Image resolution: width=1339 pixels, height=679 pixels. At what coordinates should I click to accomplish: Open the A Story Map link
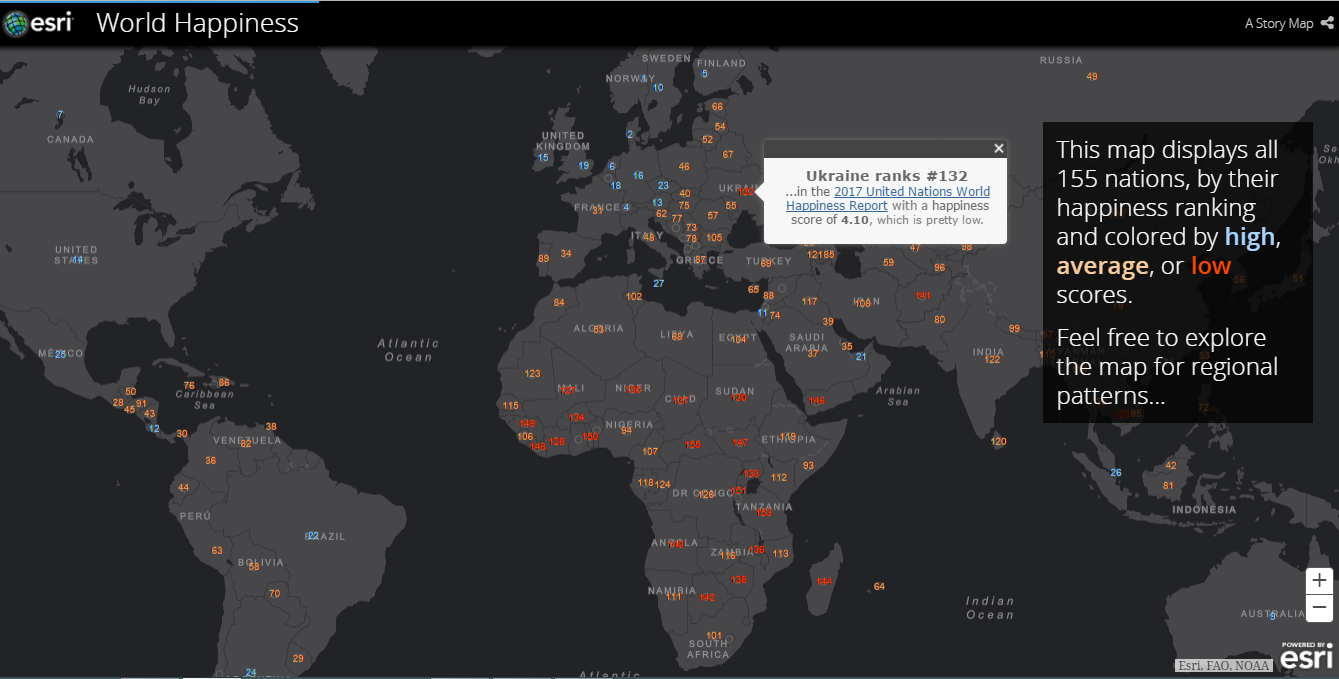point(1278,23)
